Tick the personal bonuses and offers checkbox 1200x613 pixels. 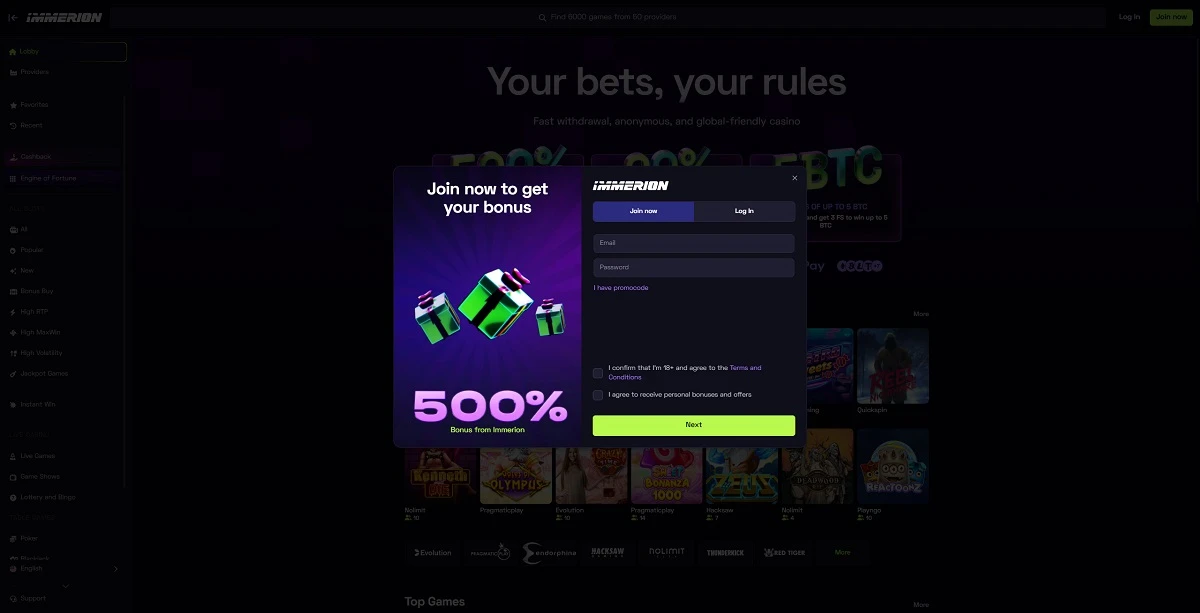[598, 395]
